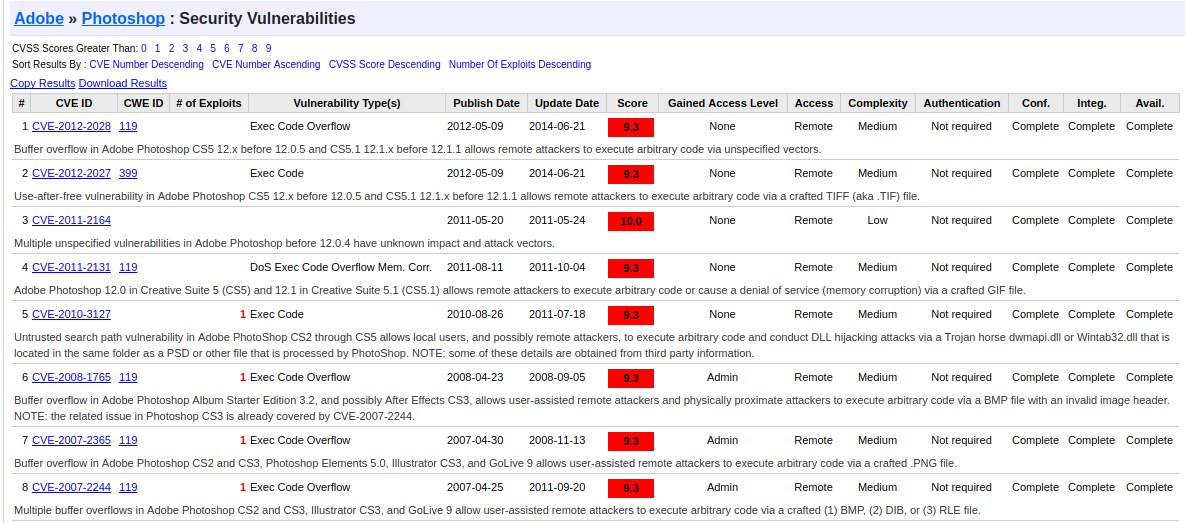Filter CVSS scores greater than 0
Viewport: 1187px width, 523px height.
point(144,48)
